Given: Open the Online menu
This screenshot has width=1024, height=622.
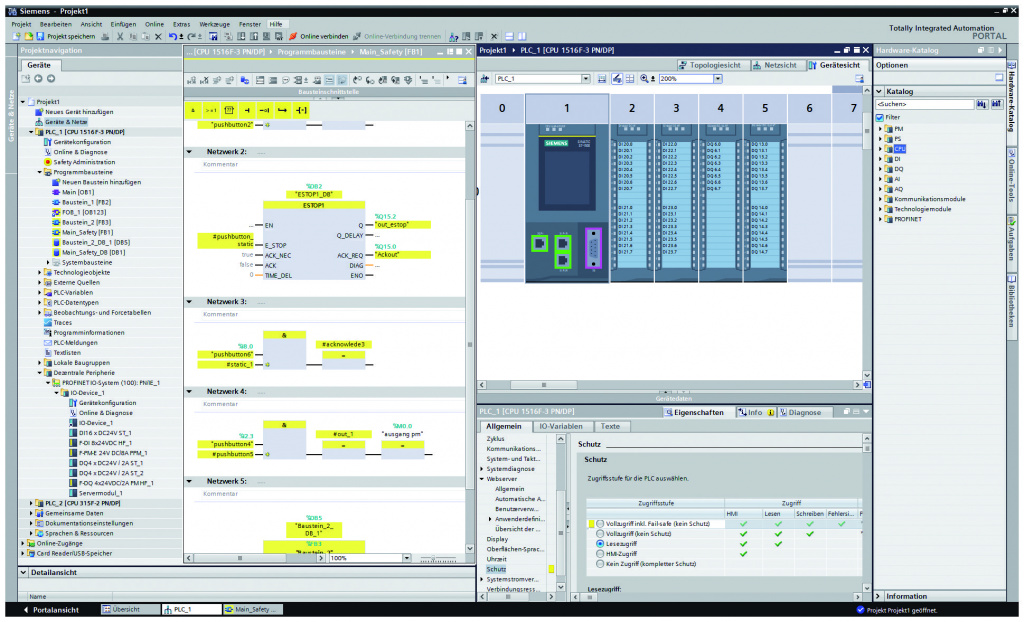Looking at the screenshot, I should (x=154, y=24).
